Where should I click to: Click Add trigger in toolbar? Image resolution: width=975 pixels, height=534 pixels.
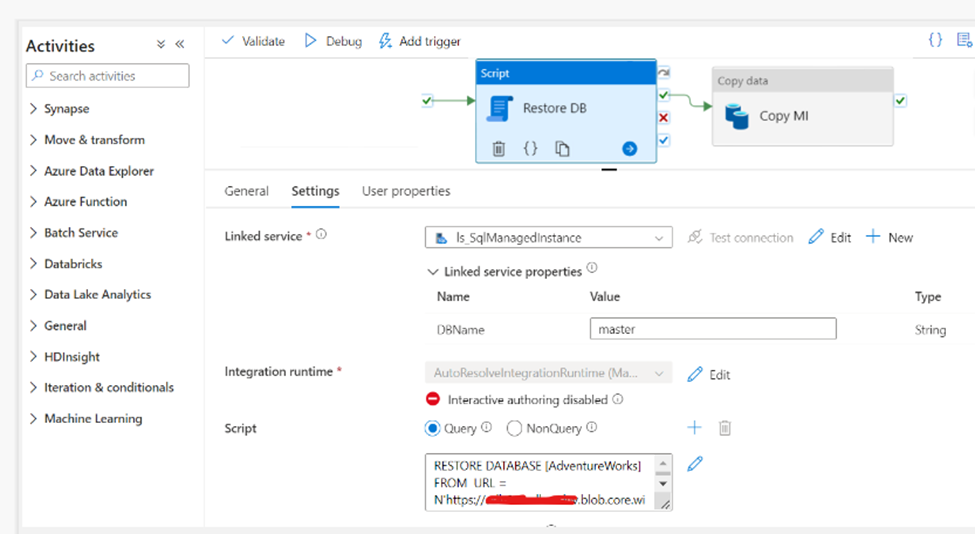click(x=420, y=41)
